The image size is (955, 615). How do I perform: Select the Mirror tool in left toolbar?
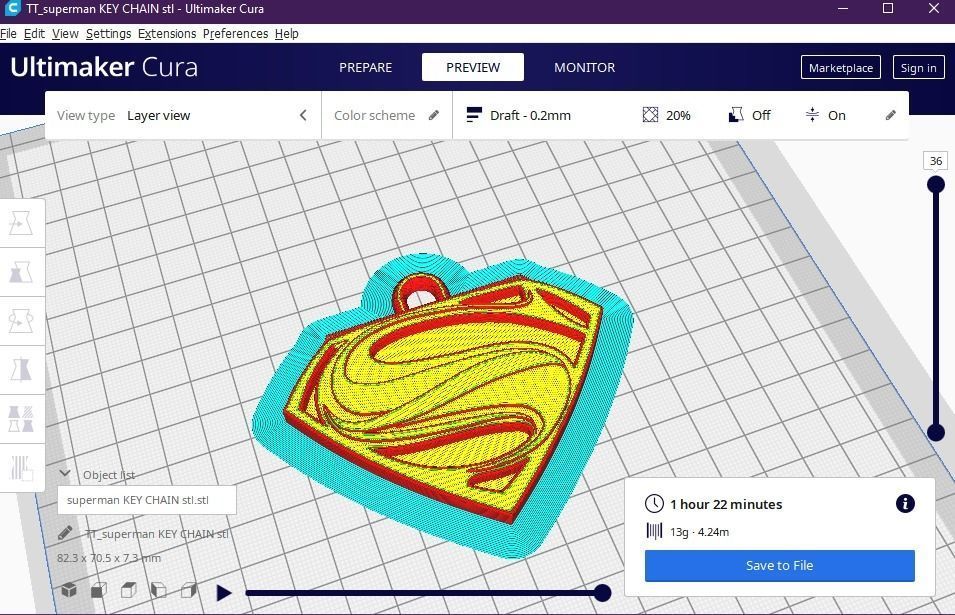coord(21,370)
